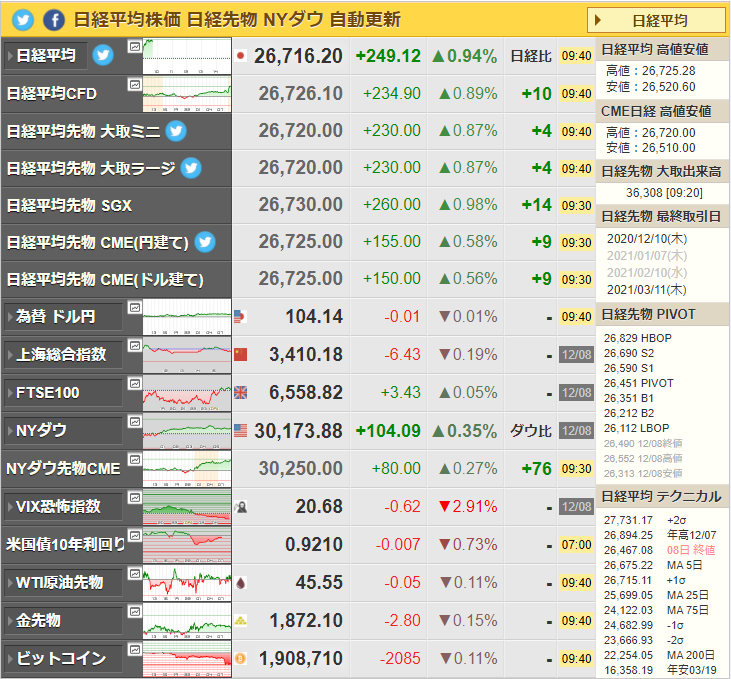Click the 米国債10年利回り row label
Image resolution: width=731 pixels, height=679 pixels.
[x=65, y=545]
